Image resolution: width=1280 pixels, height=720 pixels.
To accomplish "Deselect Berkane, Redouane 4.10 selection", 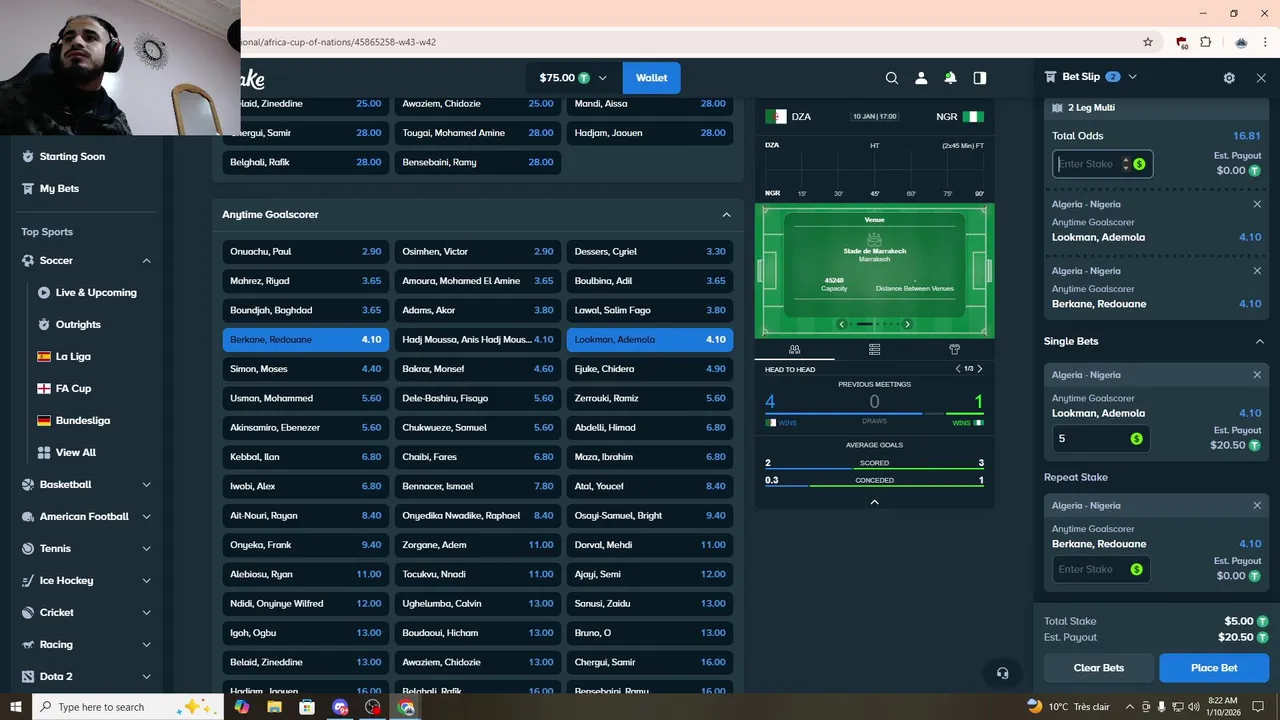I will coord(306,340).
